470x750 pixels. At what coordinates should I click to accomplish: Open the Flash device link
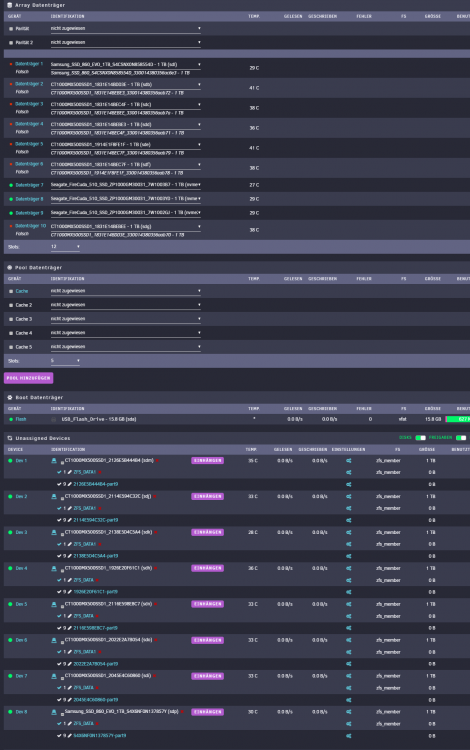[x=21, y=419]
